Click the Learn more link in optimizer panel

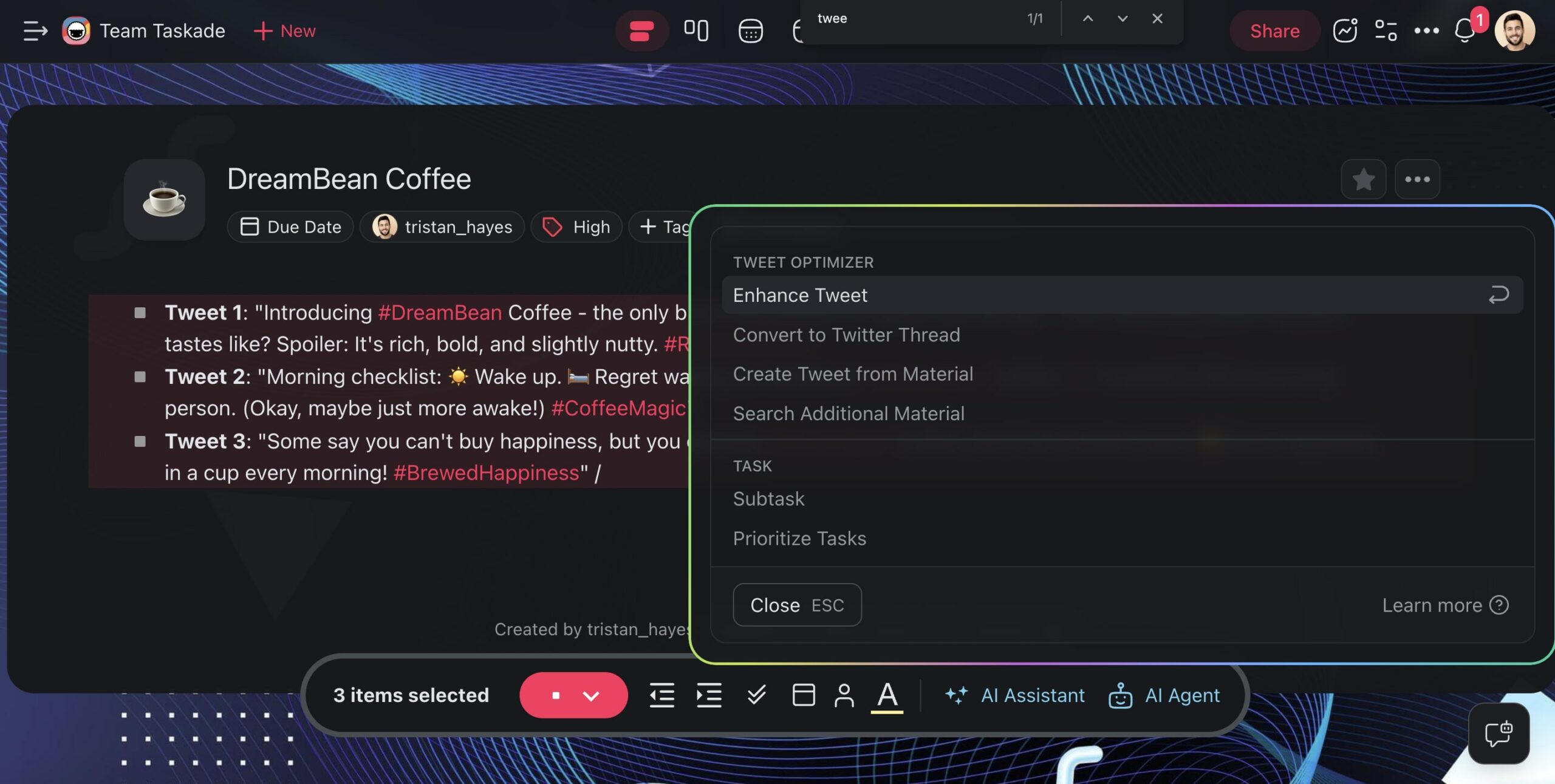(x=1443, y=604)
